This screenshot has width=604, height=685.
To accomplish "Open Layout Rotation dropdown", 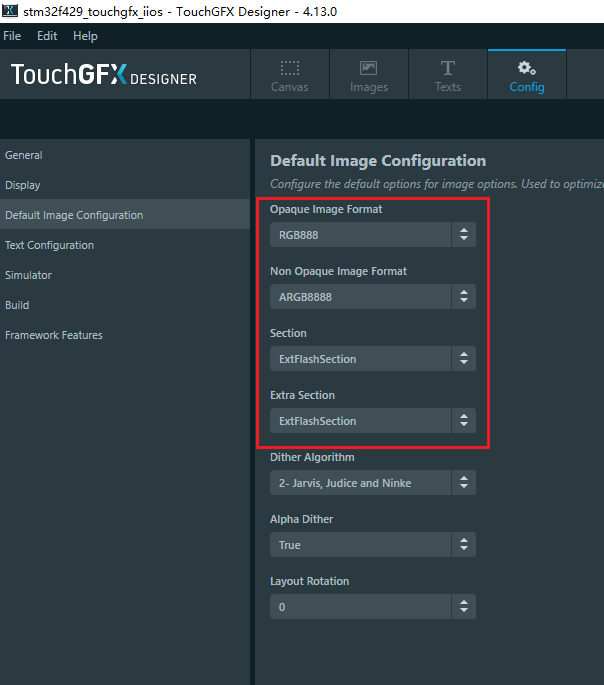I will coord(373,607).
